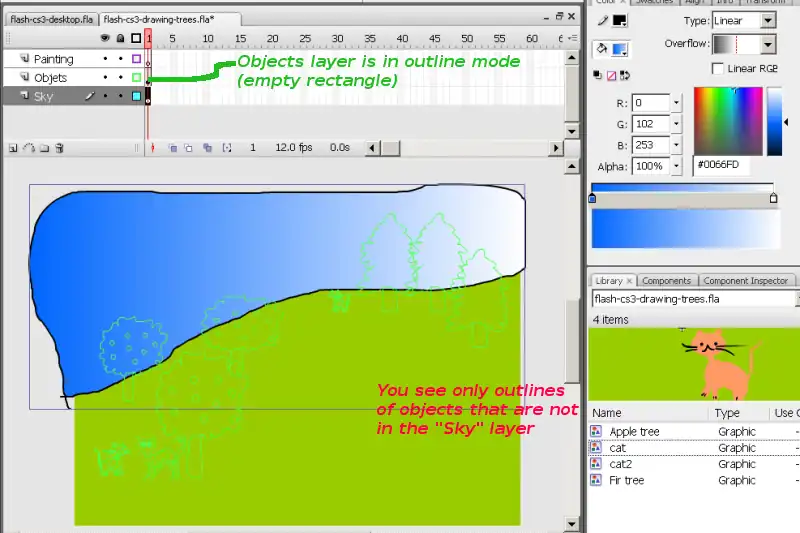
Task: Set colors to black and white default
Action: 598,76
